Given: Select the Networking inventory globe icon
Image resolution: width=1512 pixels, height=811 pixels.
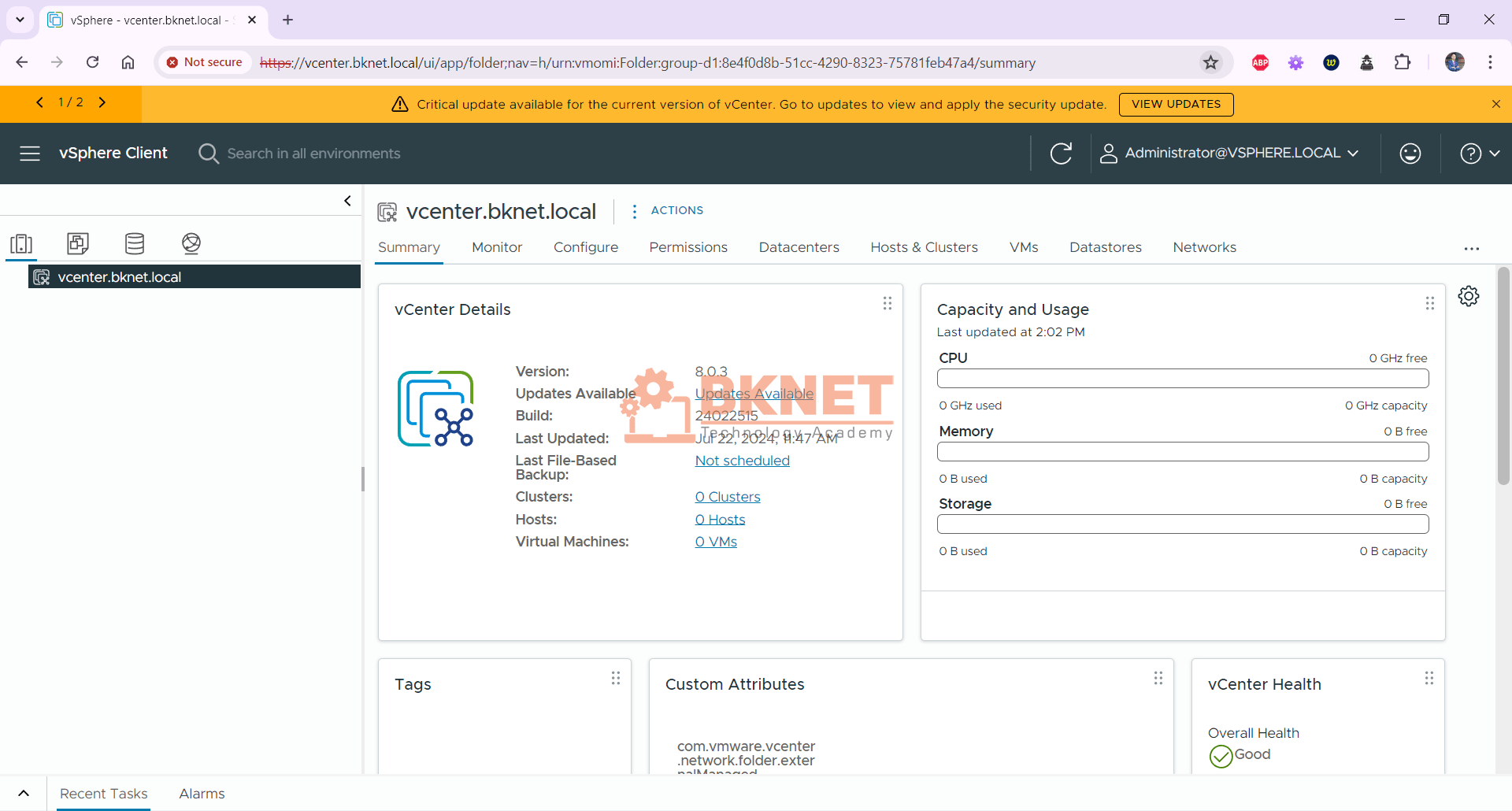Looking at the screenshot, I should pos(191,244).
